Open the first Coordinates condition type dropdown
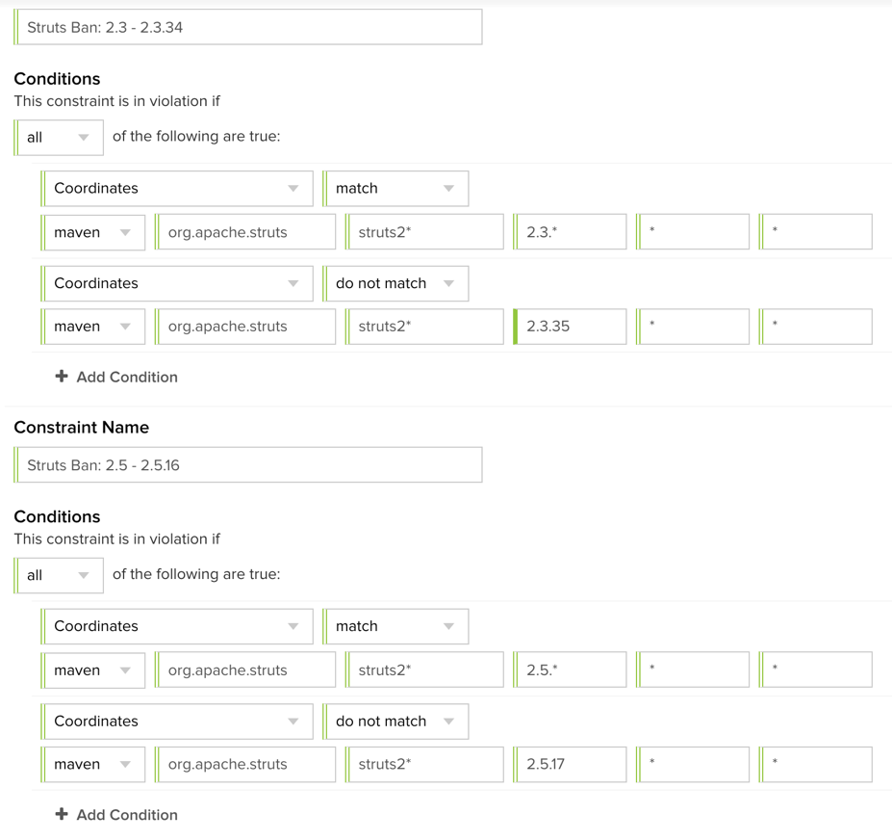 pos(177,188)
